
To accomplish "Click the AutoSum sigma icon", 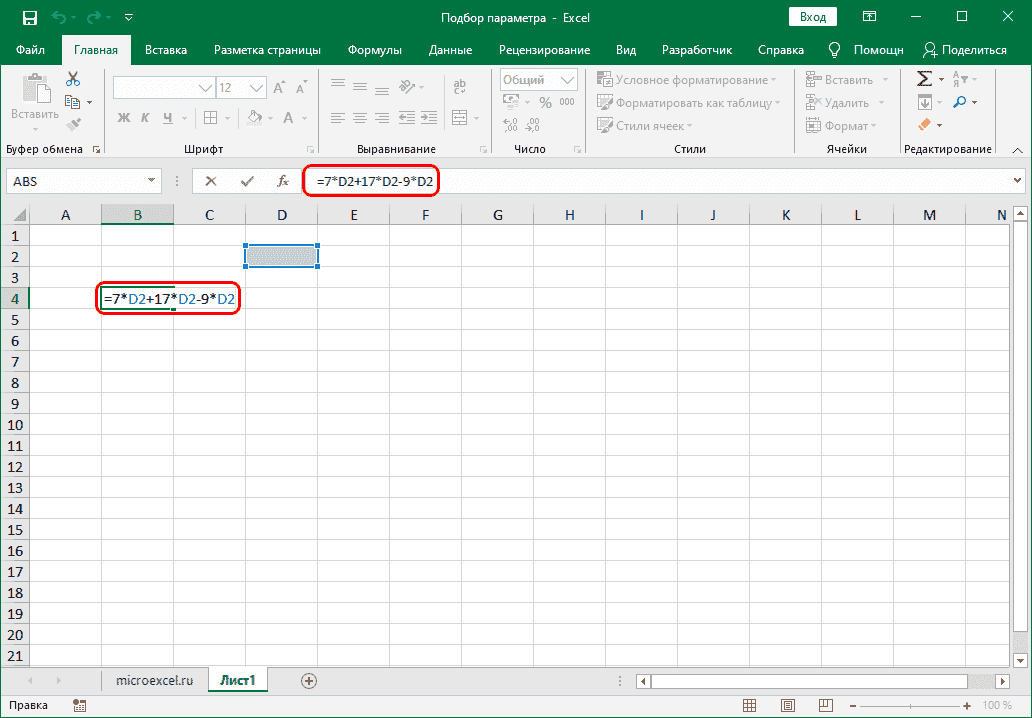I will coord(925,79).
